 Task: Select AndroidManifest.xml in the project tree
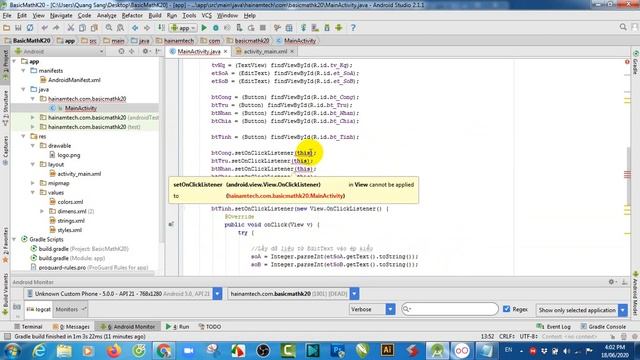[71, 80]
